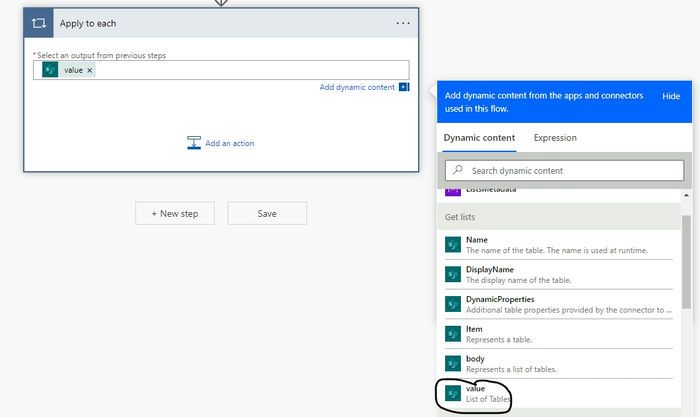Select the body dynamic content entry
700x417 pixels.
(558, 364)
